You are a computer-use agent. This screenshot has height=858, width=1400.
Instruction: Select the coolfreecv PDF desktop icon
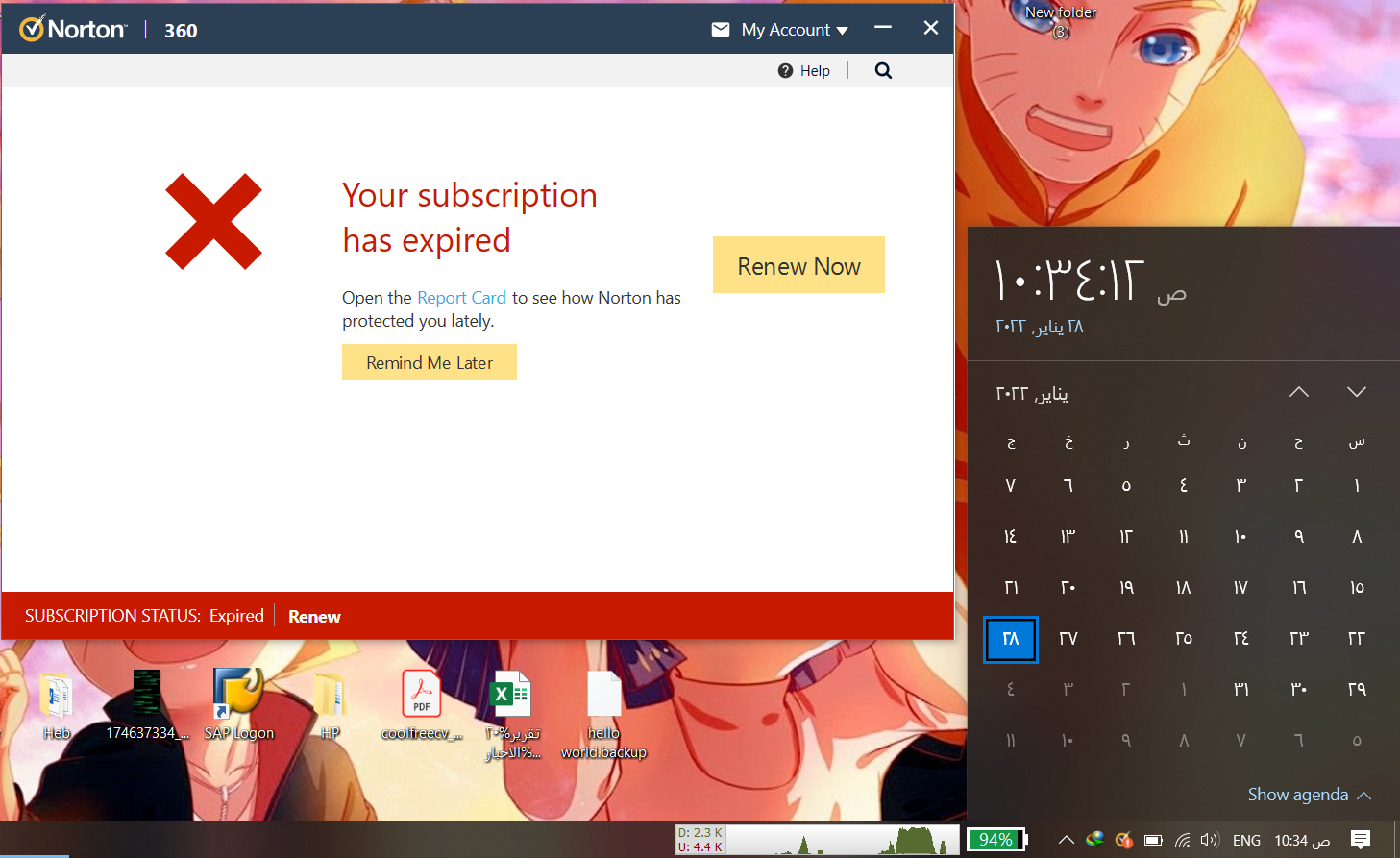point(422,706)
